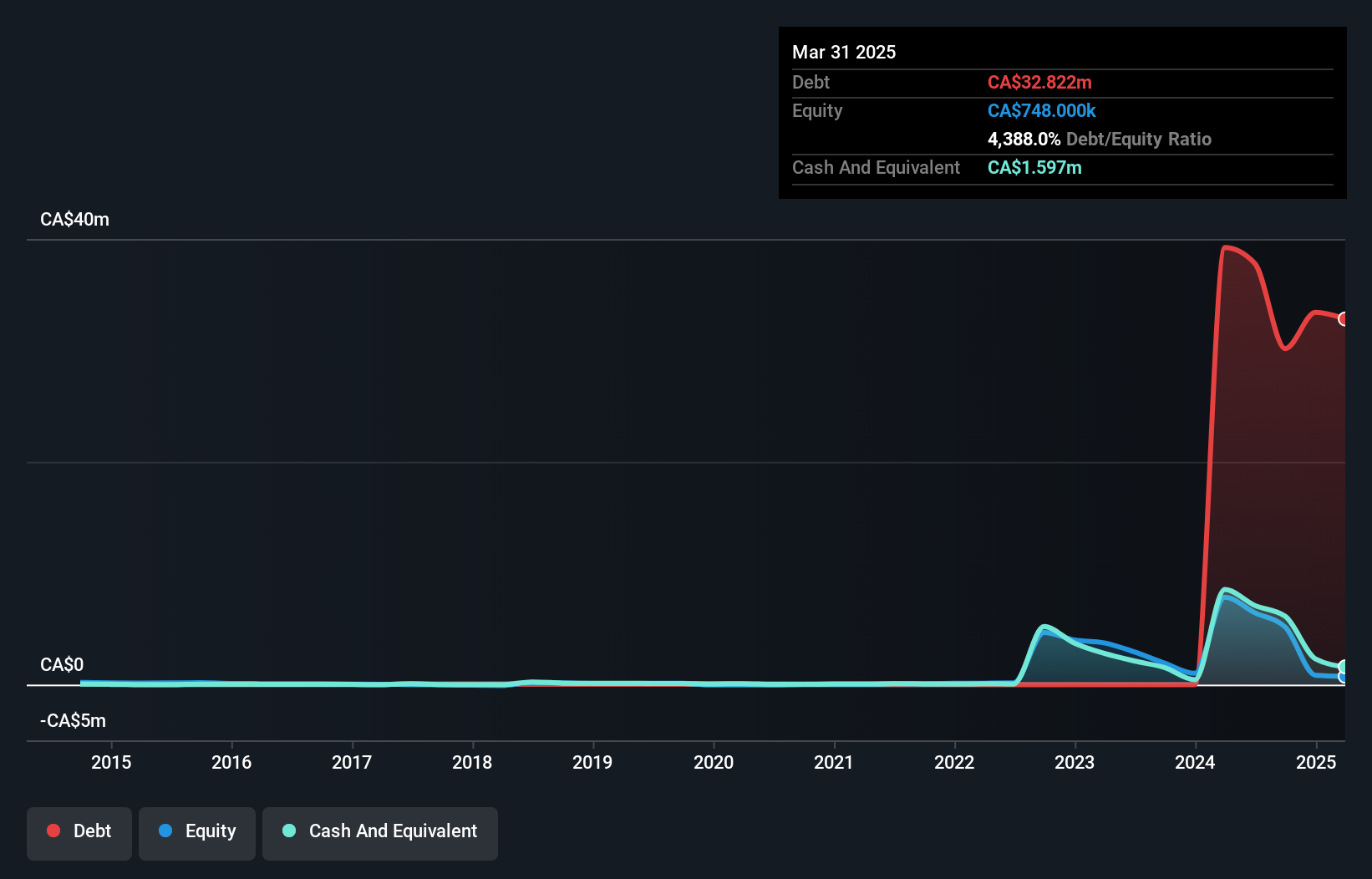The height and width of the screenshot is (879, 1372).
Task: Select the 2025 x-axis label
Action: click(x=1316, y=762)
